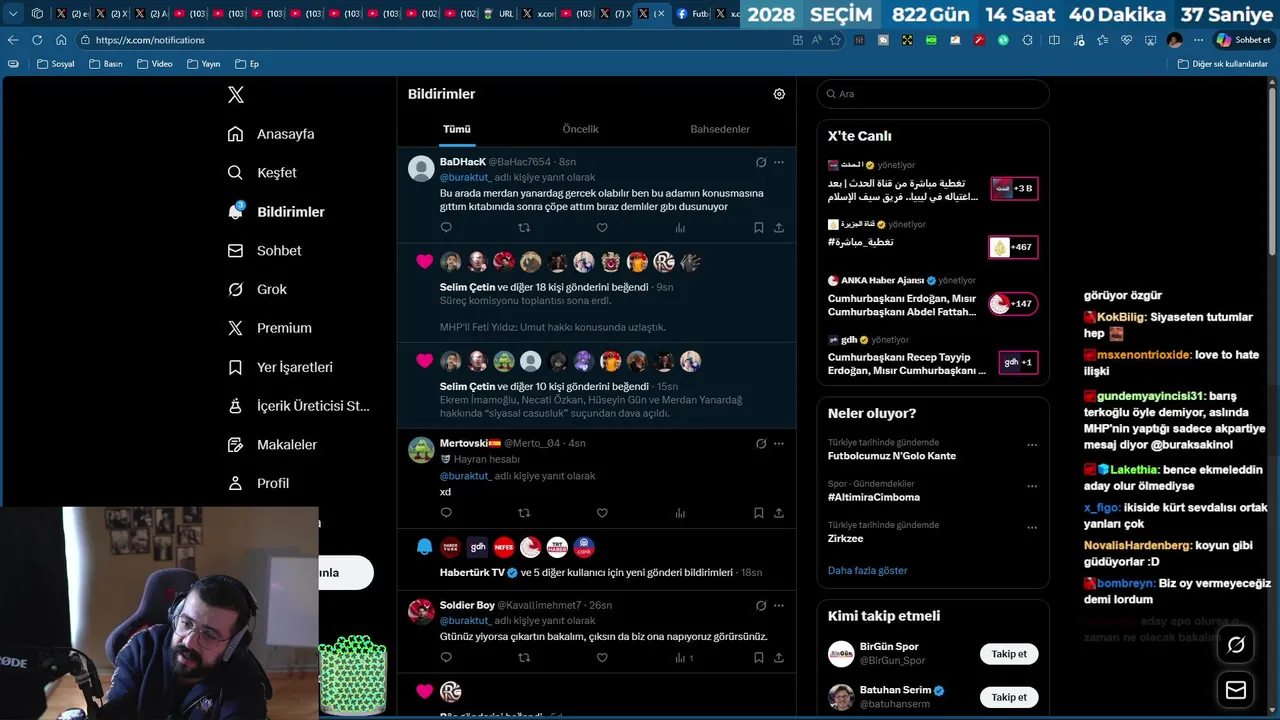Image resolution: width=1280 pixels, height=720 pixels.
Task: Open İçerik Üreticisi Stüdyosu item
Action: 299,406
